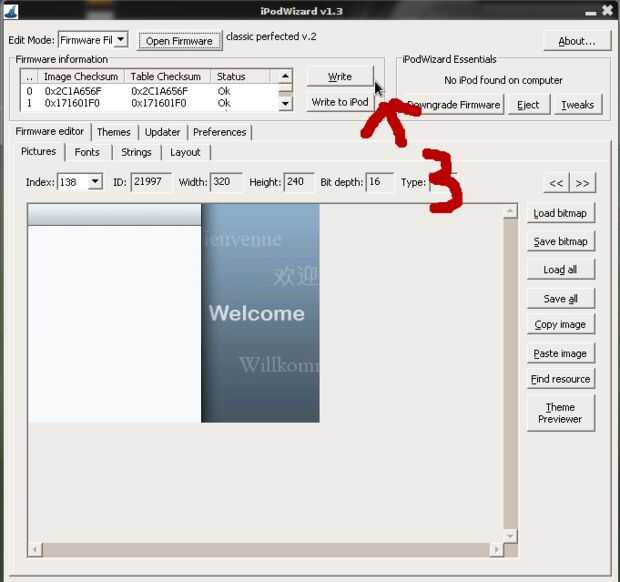
Task: Click firmware list scroll up arrow
Action: click(285, 76)
